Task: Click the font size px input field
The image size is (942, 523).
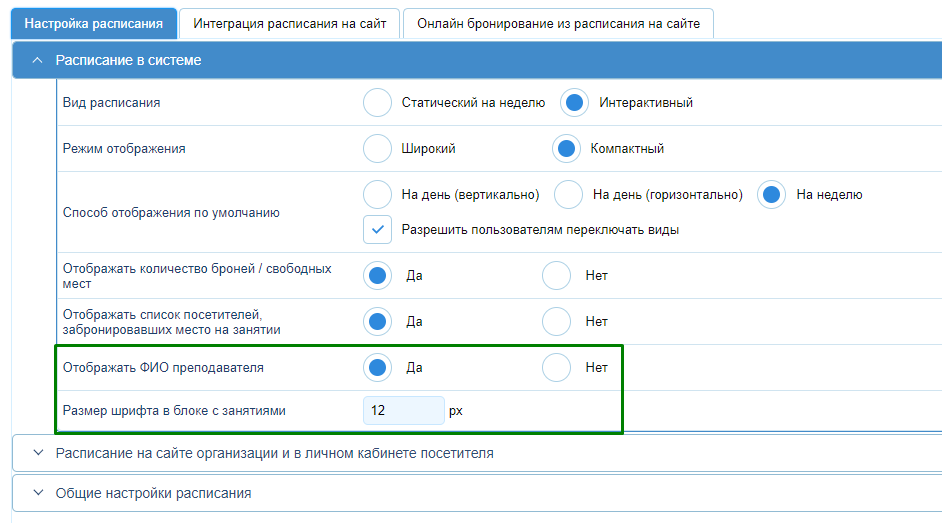Action: (404, 411)
